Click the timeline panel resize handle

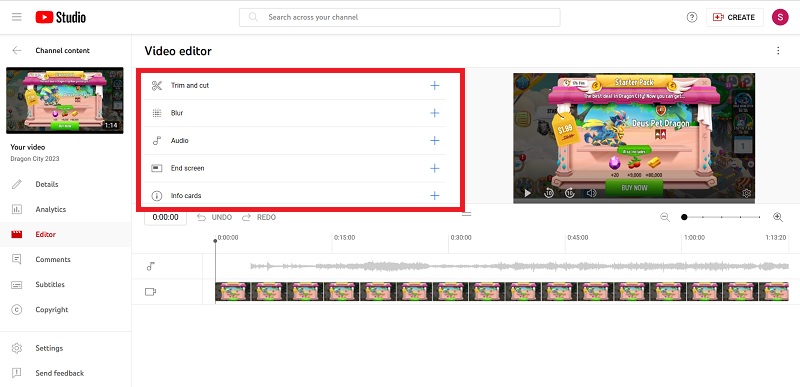click(466, 214)
